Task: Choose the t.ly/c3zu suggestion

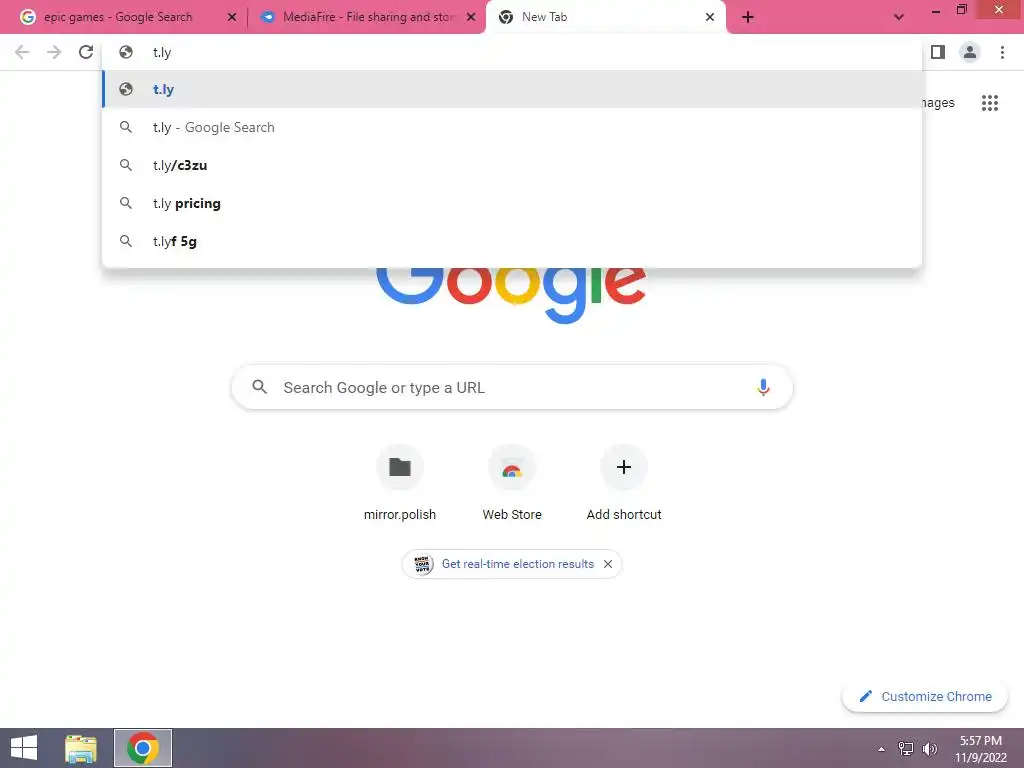Action: click(x=512, y=165)
